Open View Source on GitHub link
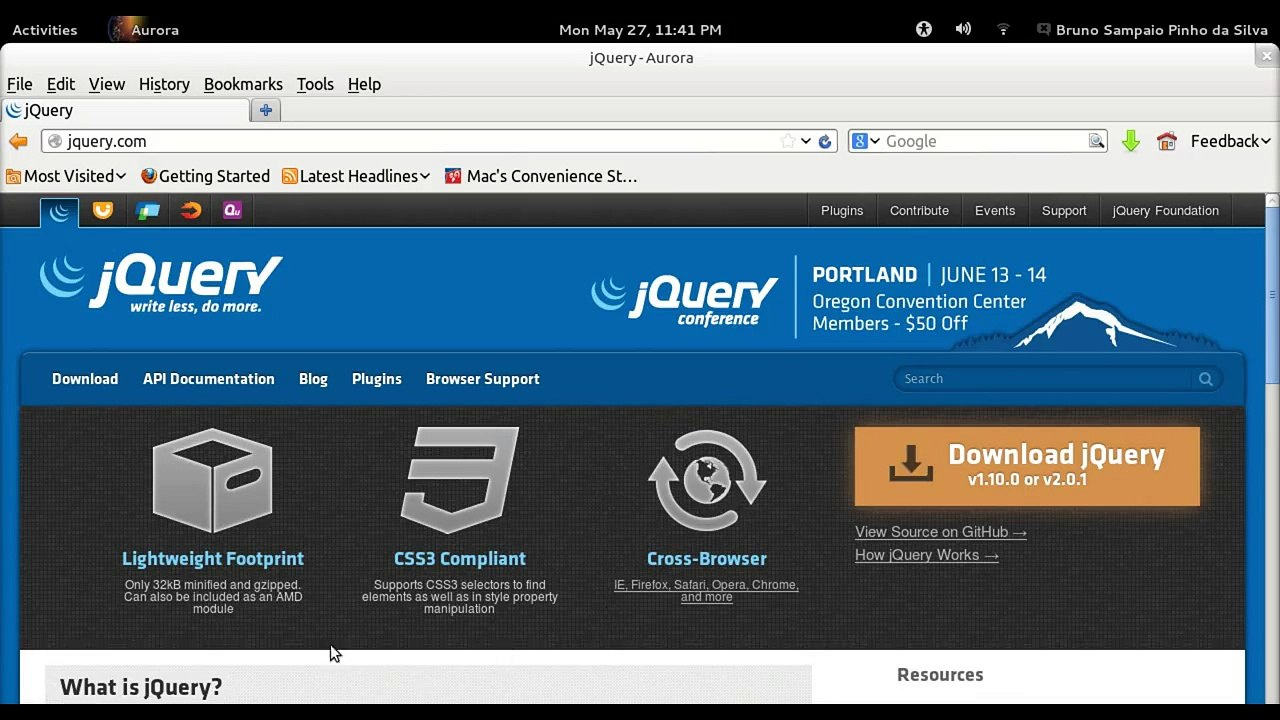 point(941,532)
